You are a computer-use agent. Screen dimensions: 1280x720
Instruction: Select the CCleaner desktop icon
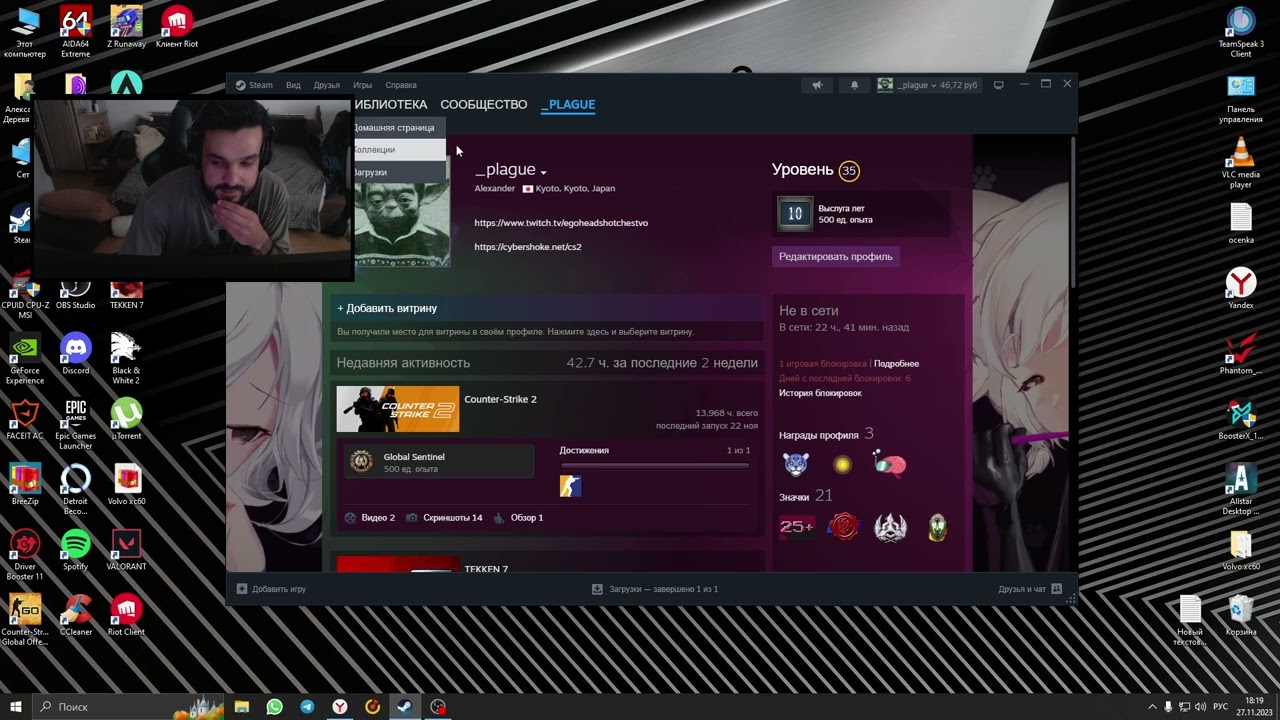click(76, 615)
